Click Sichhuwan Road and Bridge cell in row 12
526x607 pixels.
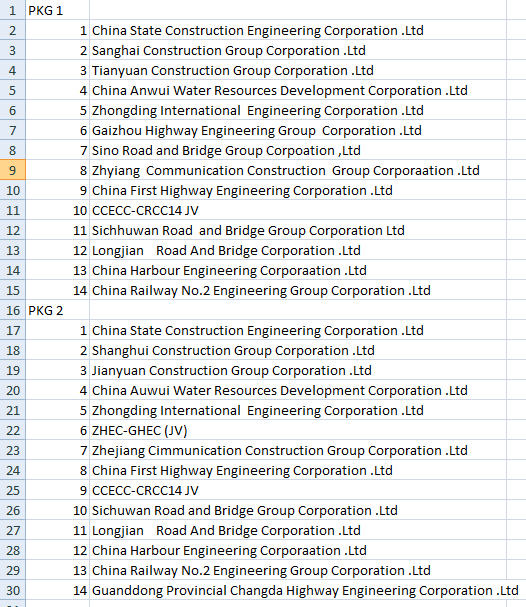298,230
